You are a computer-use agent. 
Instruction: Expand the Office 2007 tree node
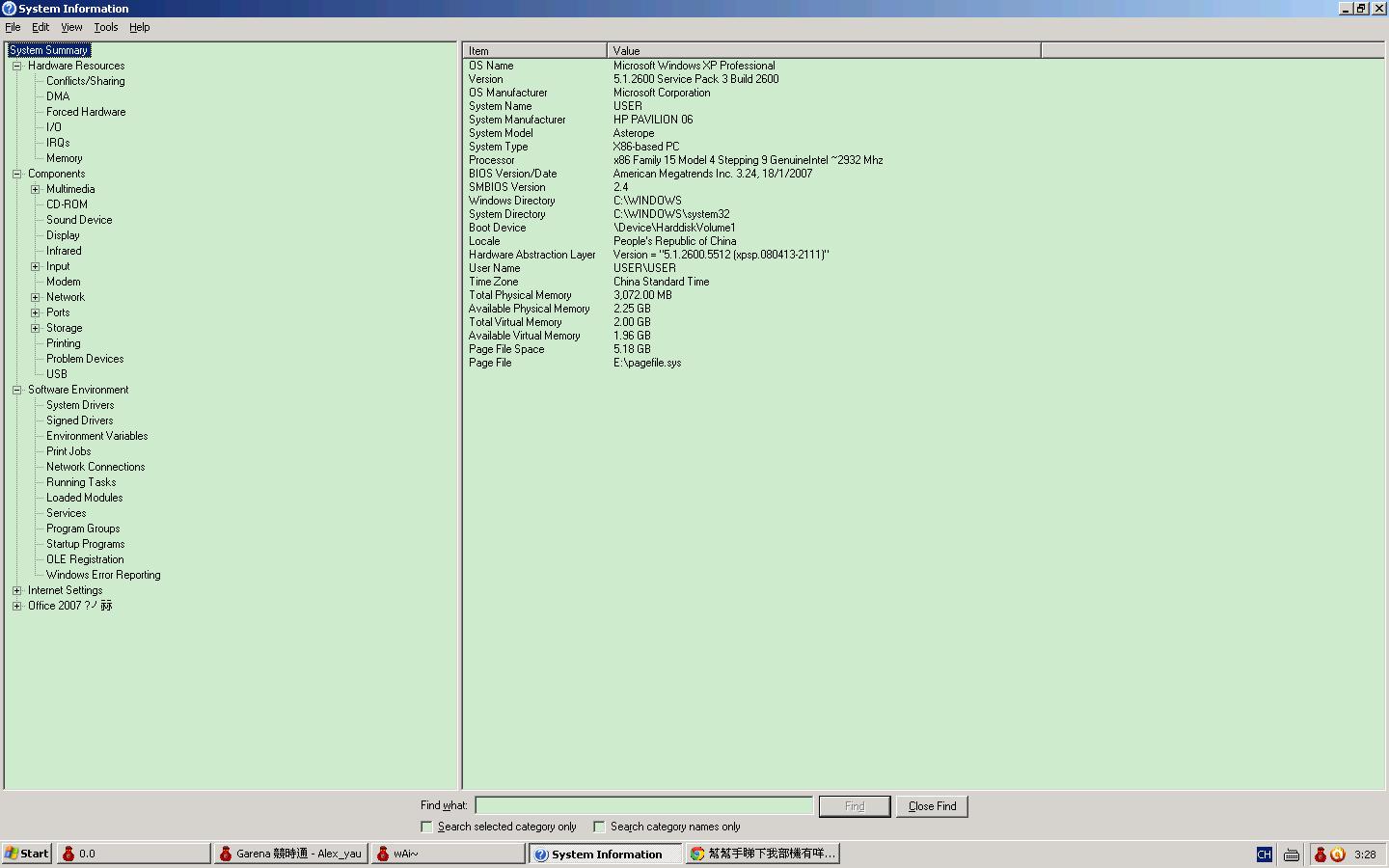point(16,606)
